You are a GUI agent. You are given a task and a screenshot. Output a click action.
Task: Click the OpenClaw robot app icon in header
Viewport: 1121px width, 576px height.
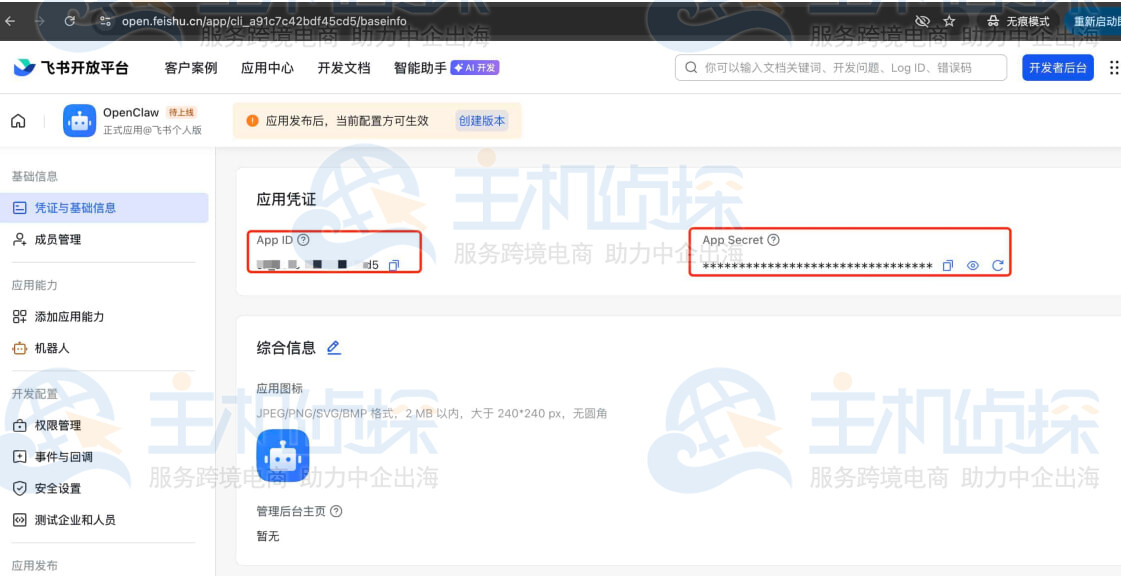click(x=79, y=121)
